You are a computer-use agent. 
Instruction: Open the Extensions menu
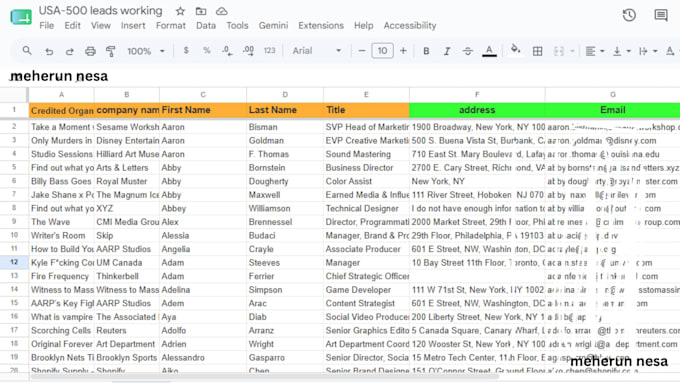[x=321, y=26]
